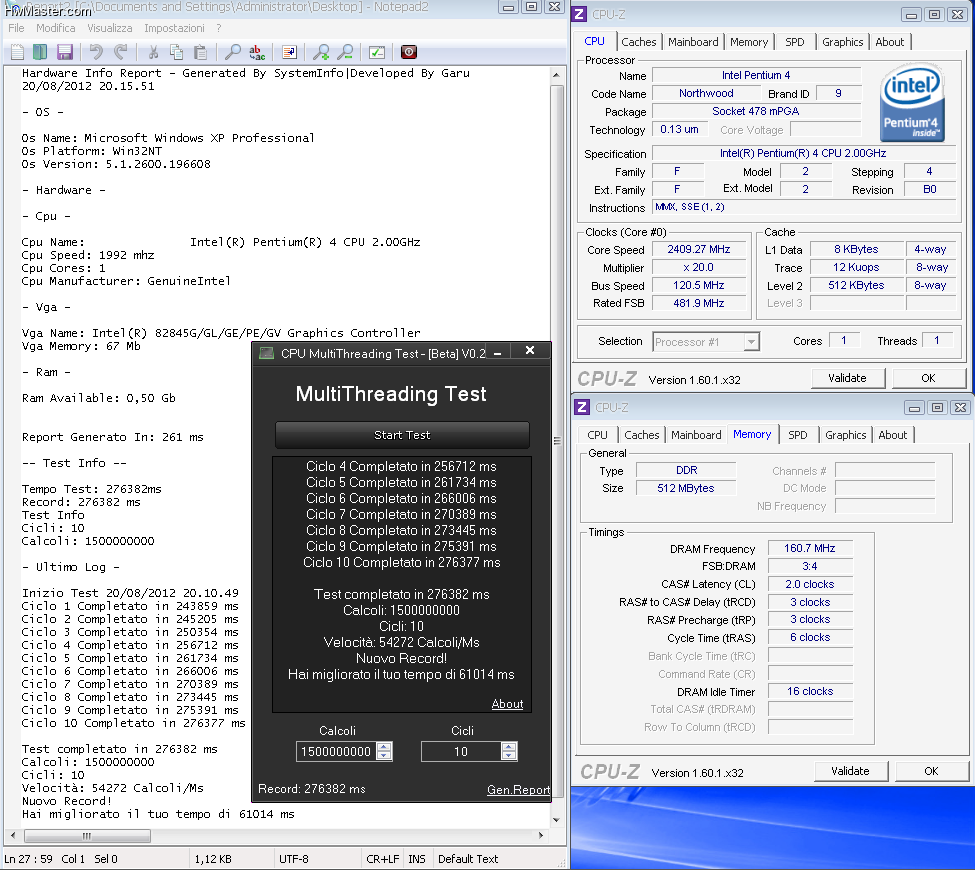Click the Open file icon in Notepad2

tap(40, 52)
